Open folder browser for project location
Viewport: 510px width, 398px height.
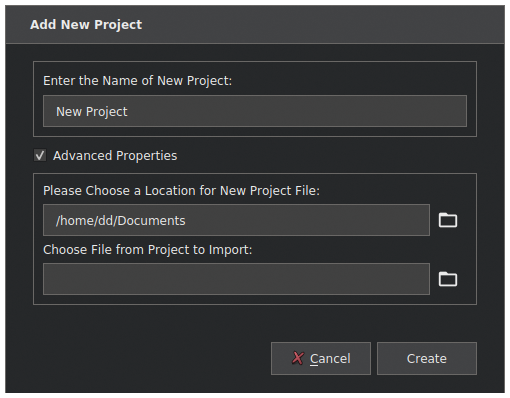[448, 220]
